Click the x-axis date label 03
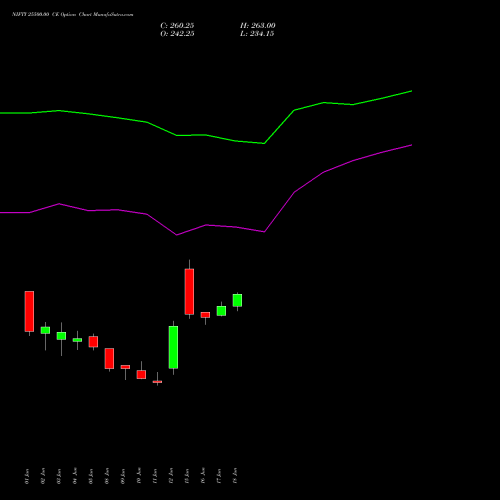 coord(59,476)
